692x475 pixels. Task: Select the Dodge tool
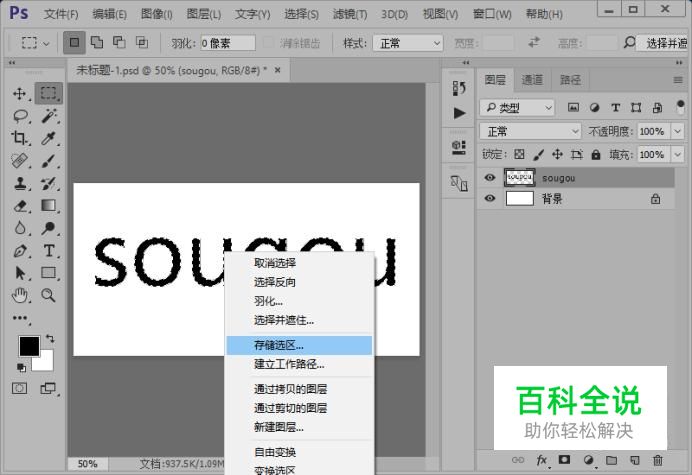(49, 228)
